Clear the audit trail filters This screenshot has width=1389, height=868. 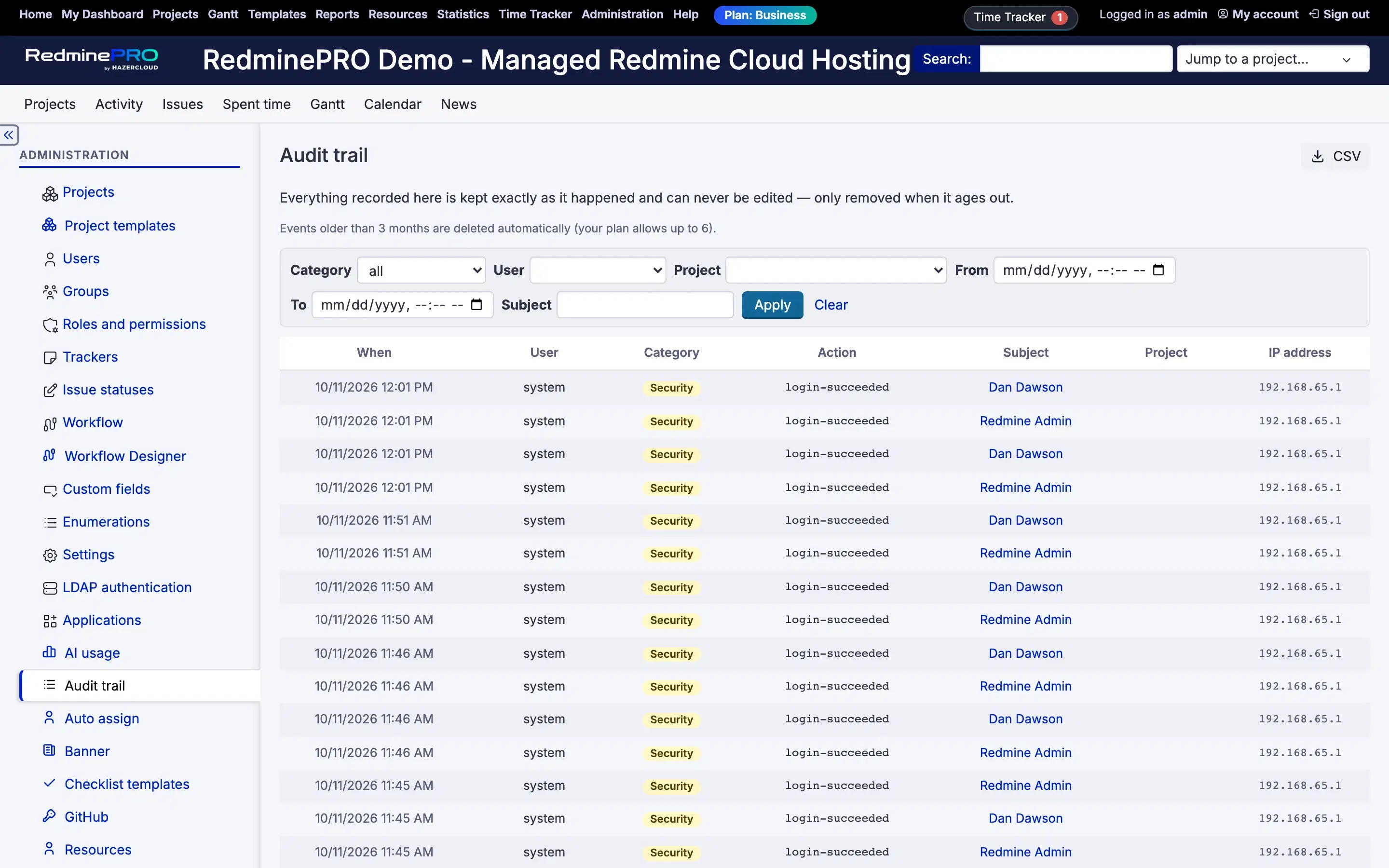point(831,305)
